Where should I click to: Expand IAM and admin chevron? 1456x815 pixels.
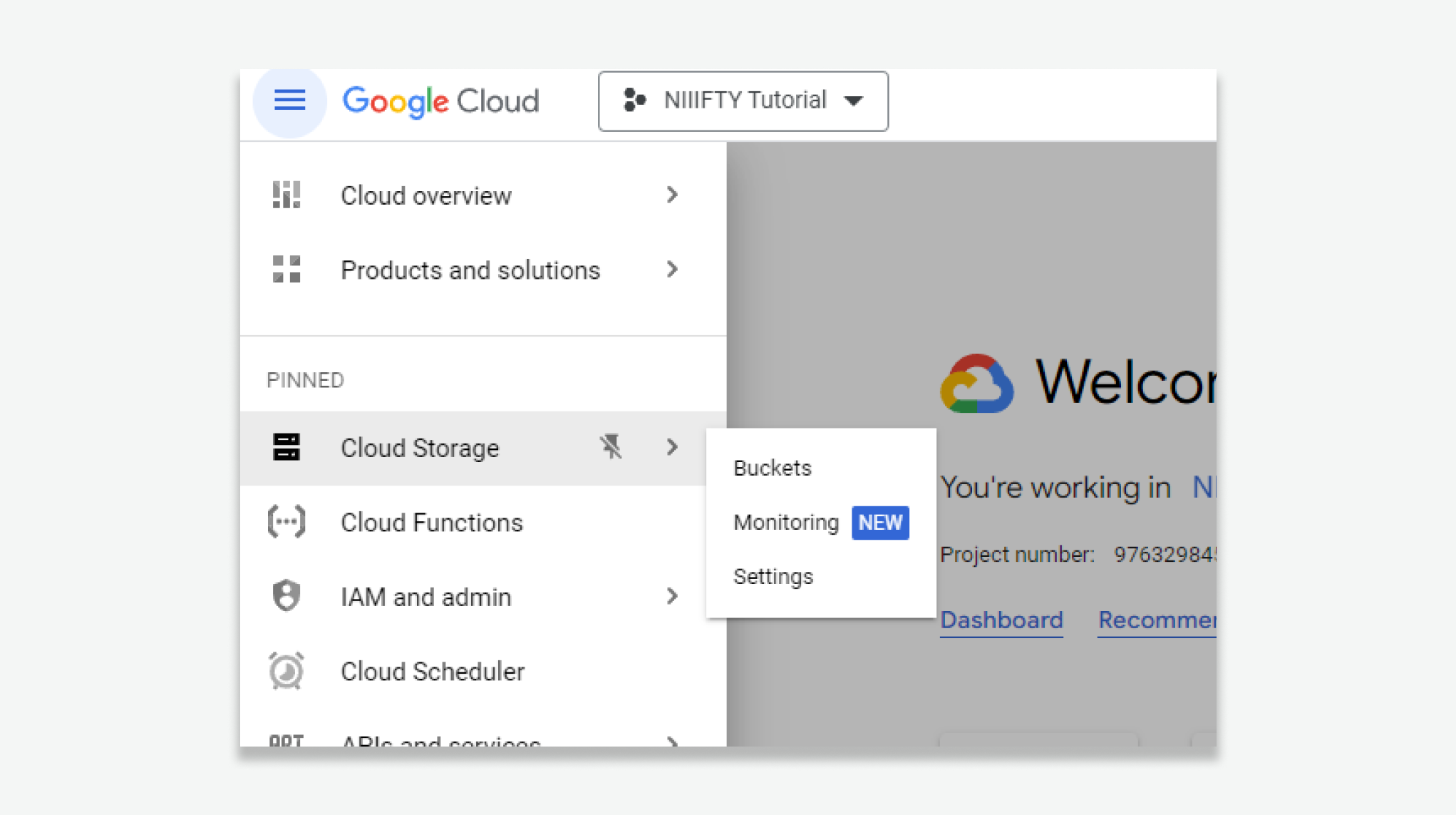point(672,596)
